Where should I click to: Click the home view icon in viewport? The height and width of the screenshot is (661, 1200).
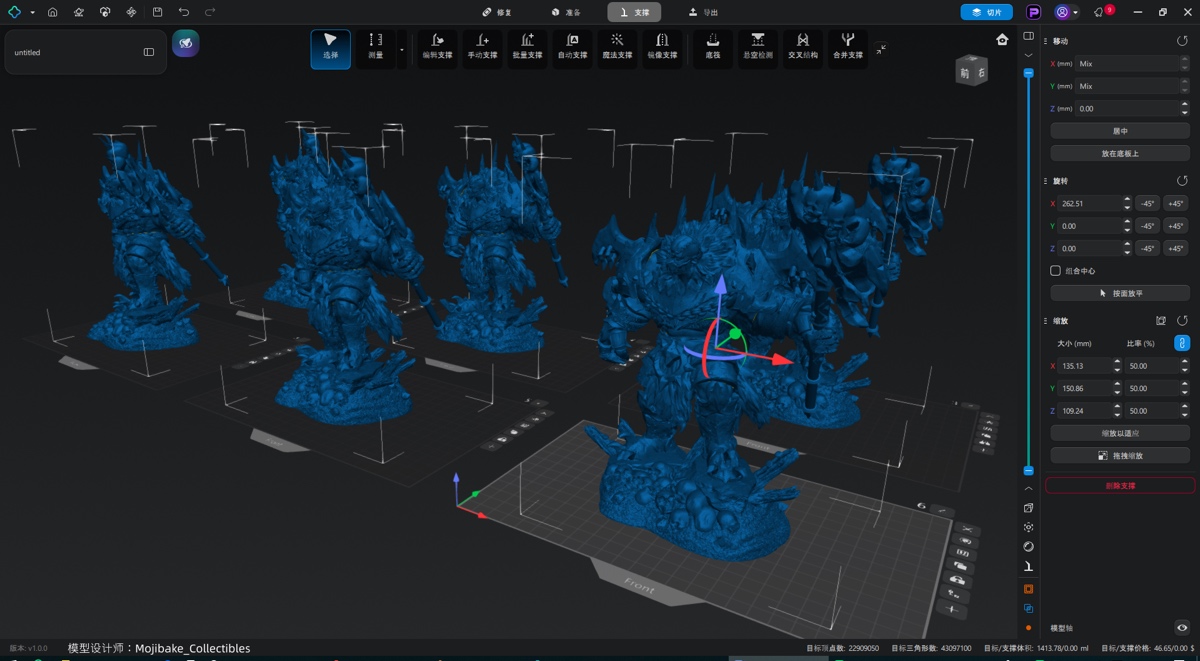pos(1002,40)
